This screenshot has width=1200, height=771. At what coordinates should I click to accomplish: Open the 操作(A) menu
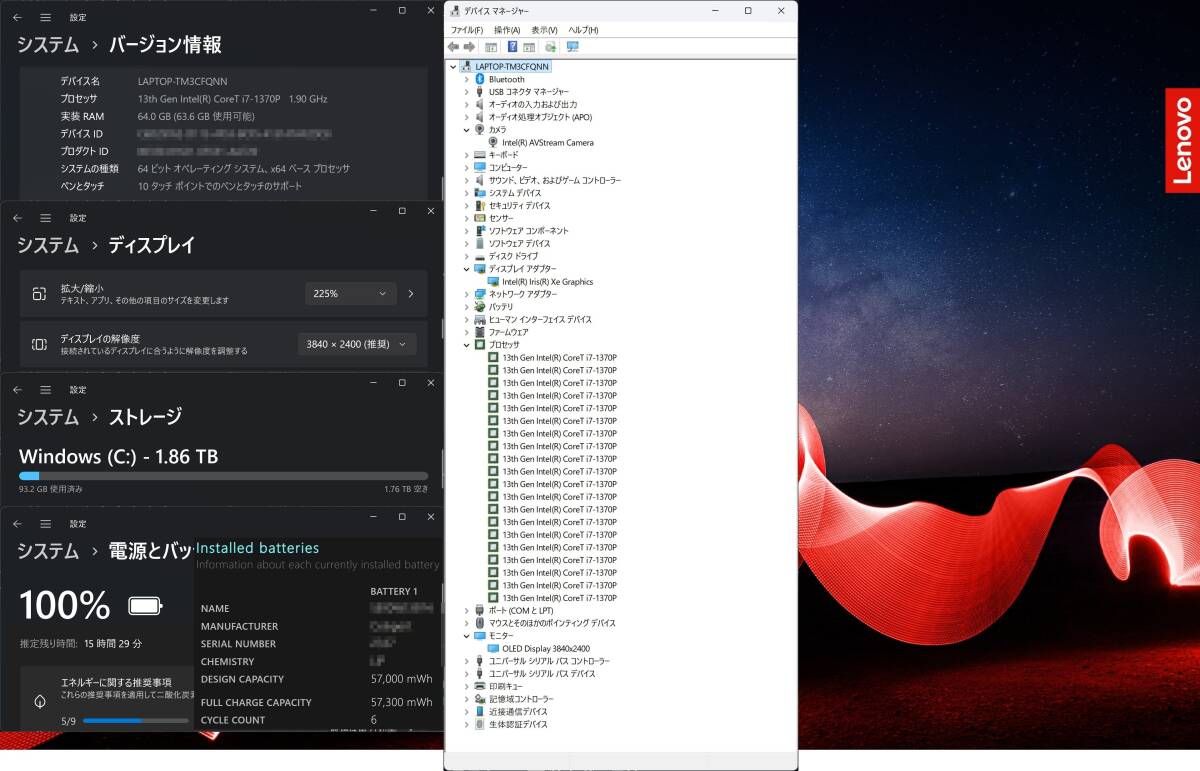[507, 30]
